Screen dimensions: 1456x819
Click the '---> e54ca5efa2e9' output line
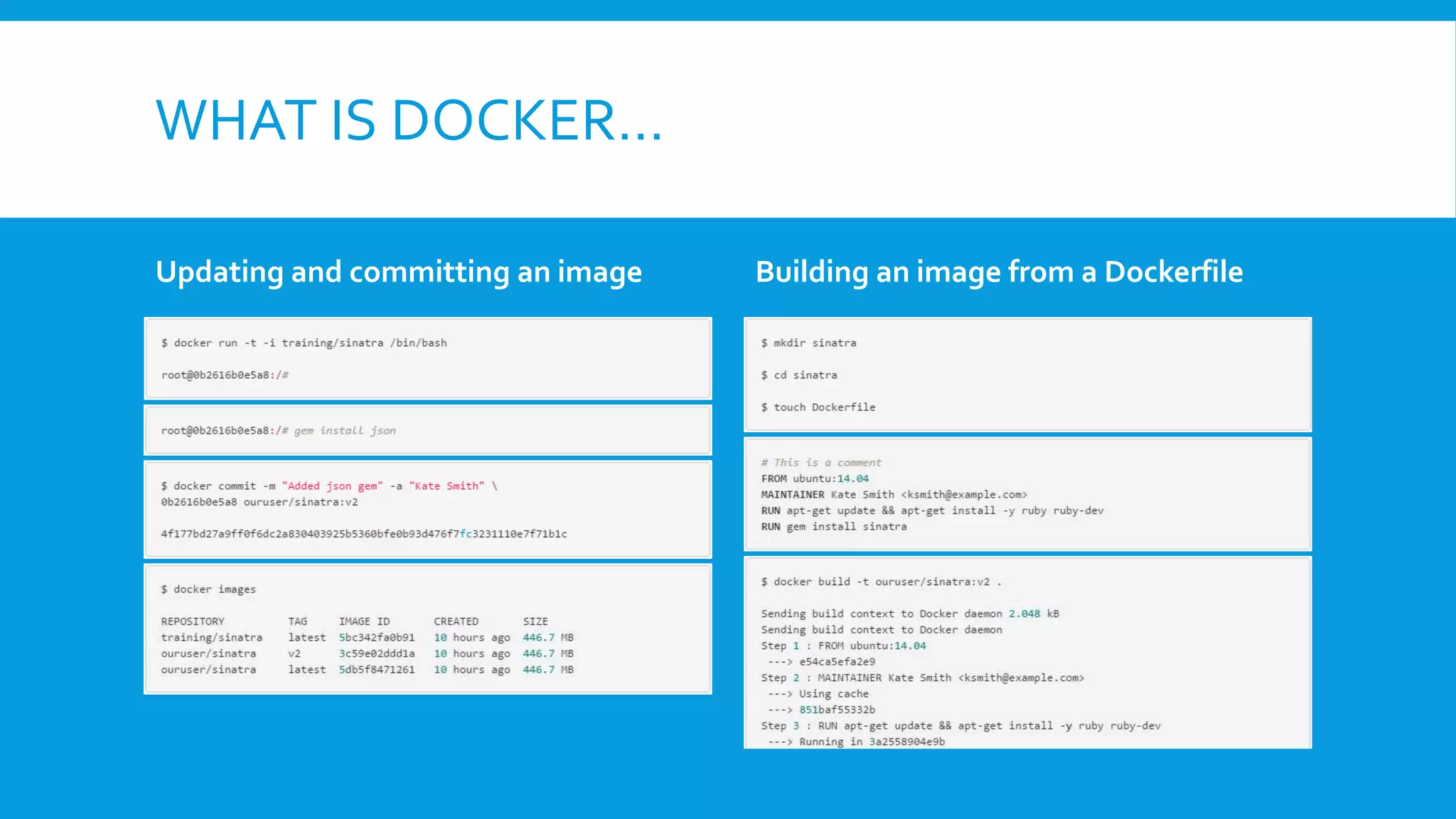click(x=821, y=662)
